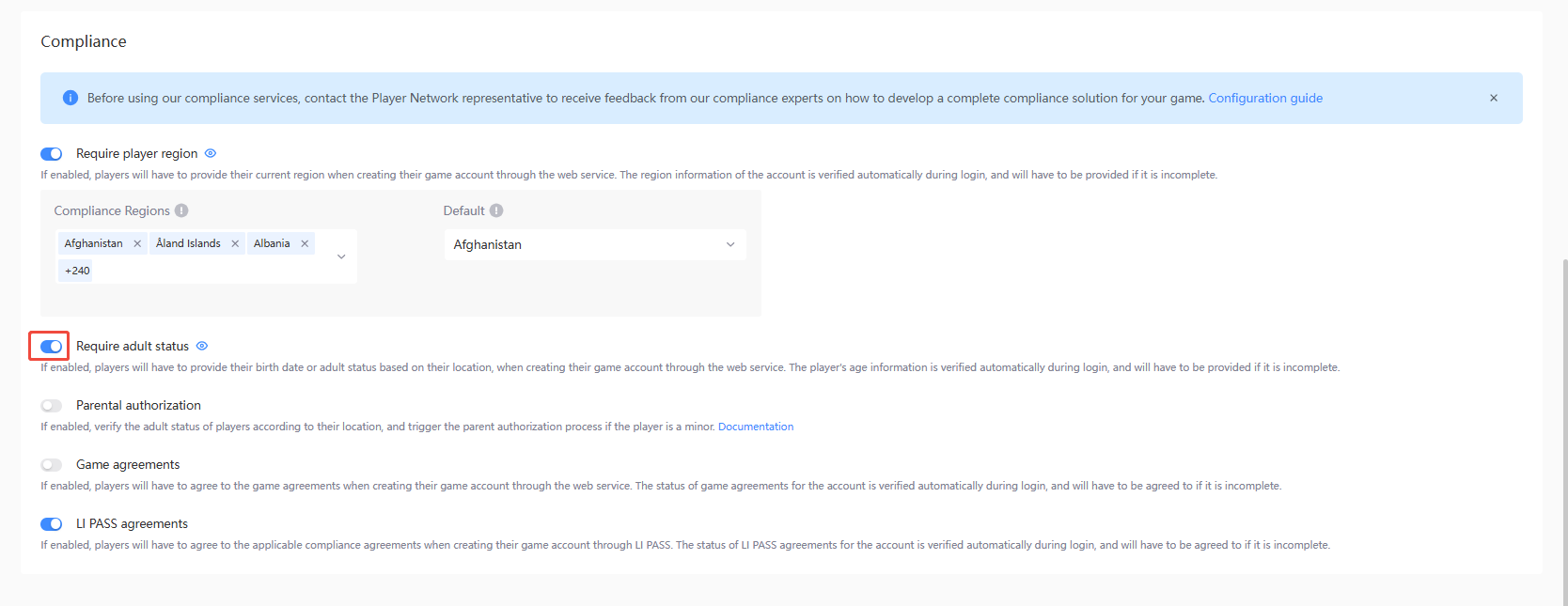Disable the Require player region toggle
This screenshot has height=606, width=1568.
(x=52, y=154)
